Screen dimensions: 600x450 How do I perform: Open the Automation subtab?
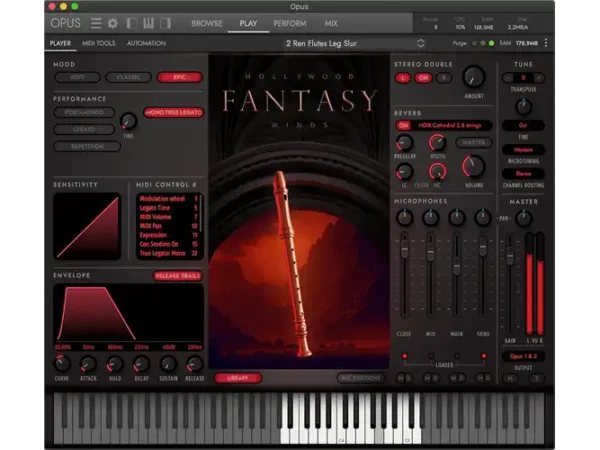(x=146, y=43)
